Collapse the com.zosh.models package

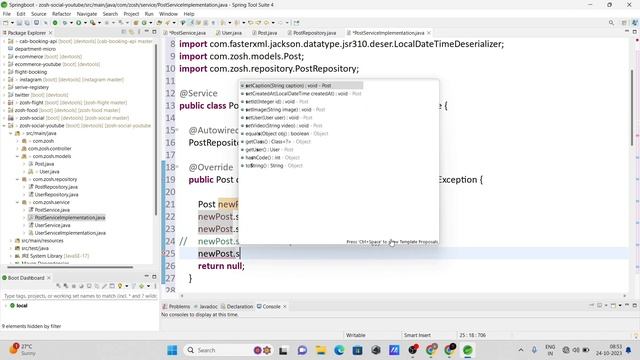18,156
